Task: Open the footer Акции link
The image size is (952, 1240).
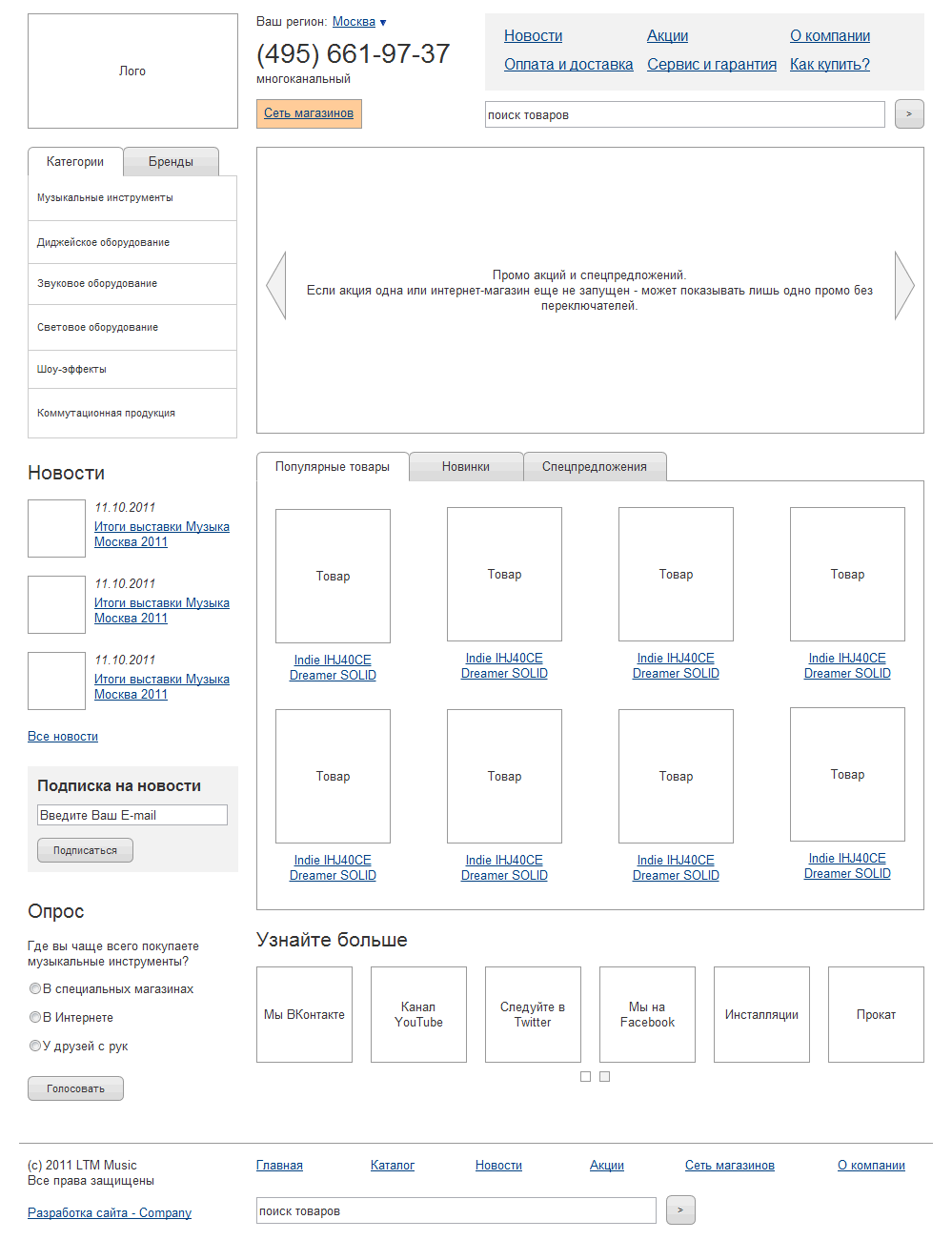Action: (607, 1166)
